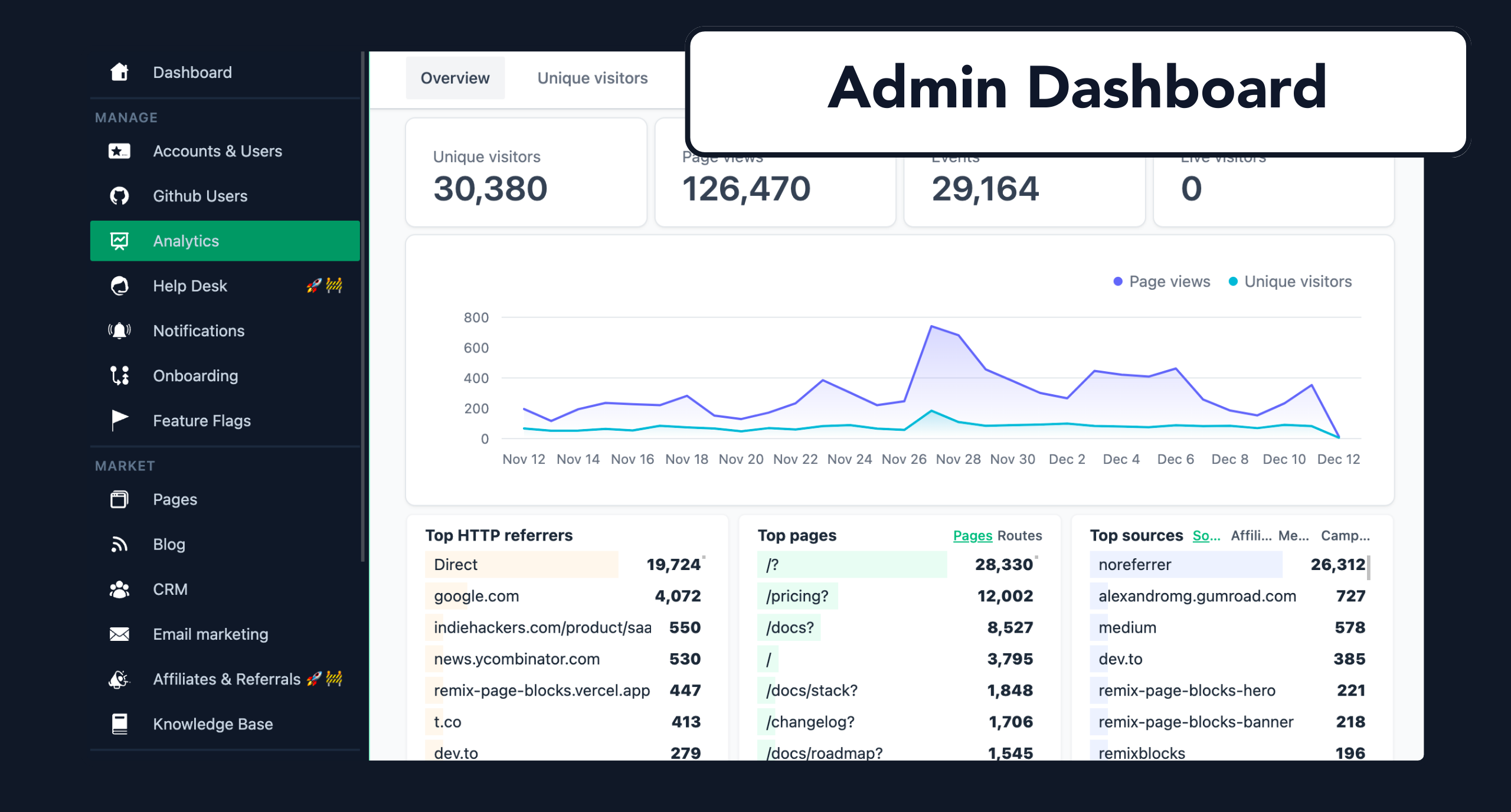Click the Help Desk headset icon
Screen dimensions: 1511x812
tap(119, 286)
